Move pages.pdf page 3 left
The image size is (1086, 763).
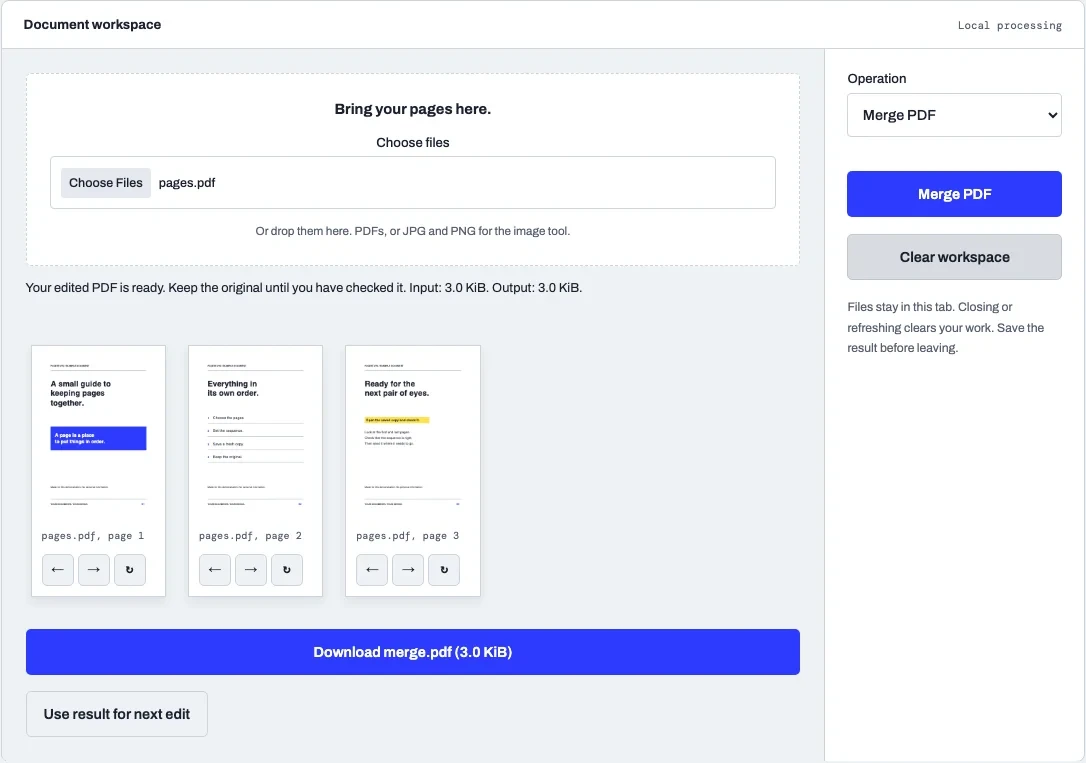372,570
